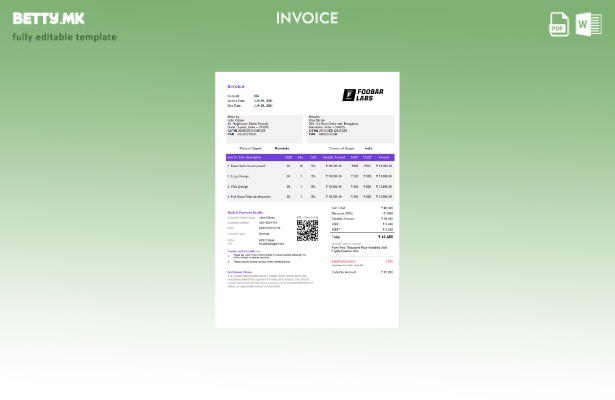This screenshot has height=400, width=615.
Task: Click the INVOICE title at top center
Action: click(307, 18)
